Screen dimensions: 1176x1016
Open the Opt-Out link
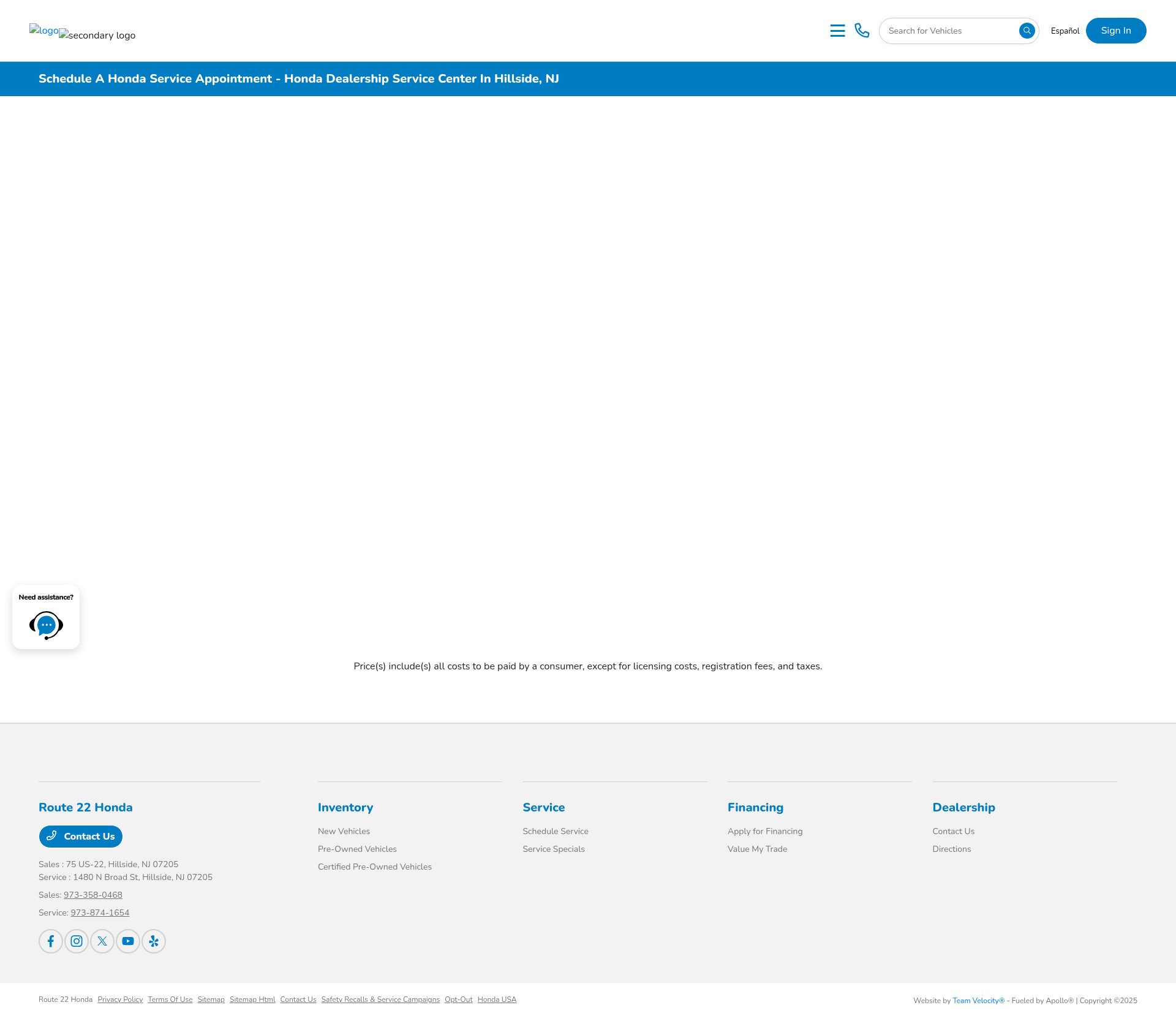point(459,999)
